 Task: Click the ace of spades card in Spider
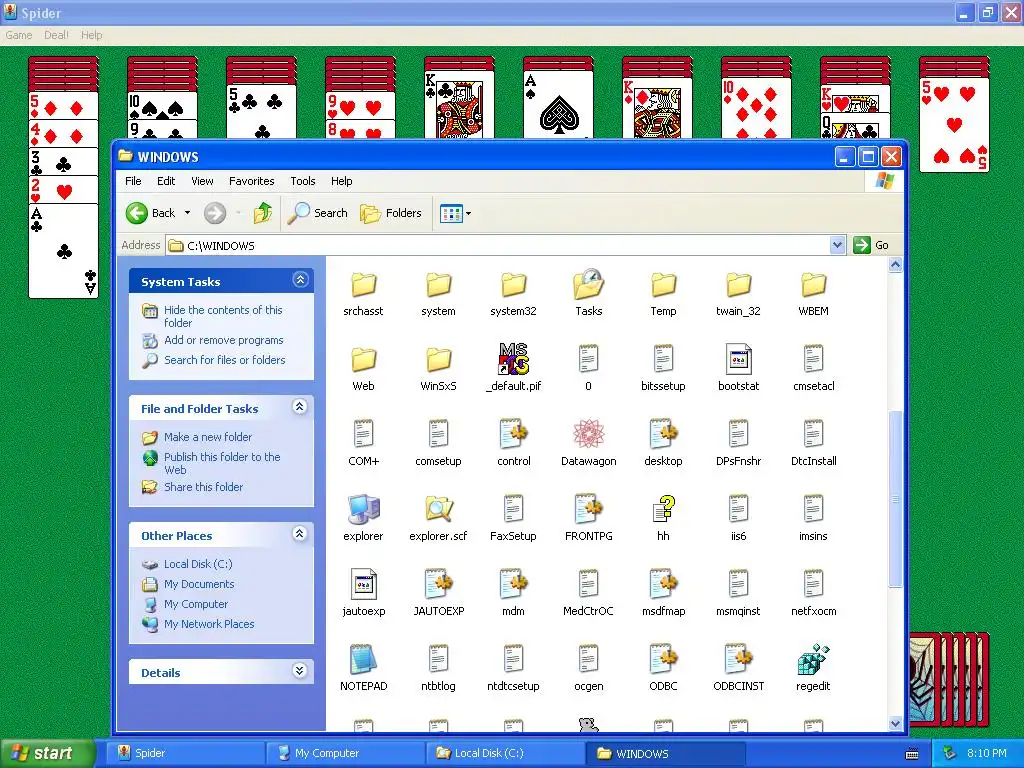[558, 104]
